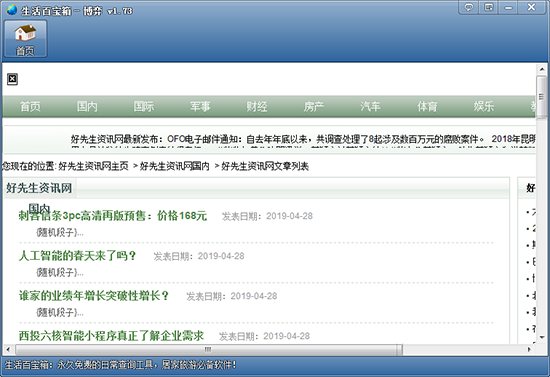Open article 人工智能的春天来了吗？
This screenshot has width=550, height=377.
78,256
